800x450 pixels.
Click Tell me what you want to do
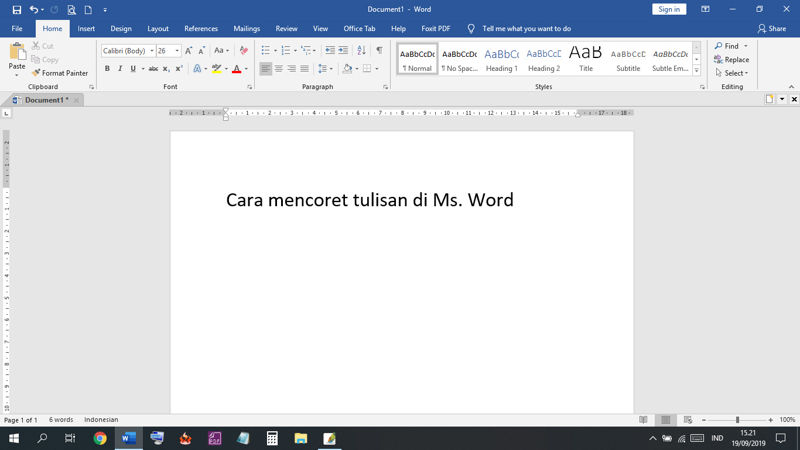click(526, 29)
